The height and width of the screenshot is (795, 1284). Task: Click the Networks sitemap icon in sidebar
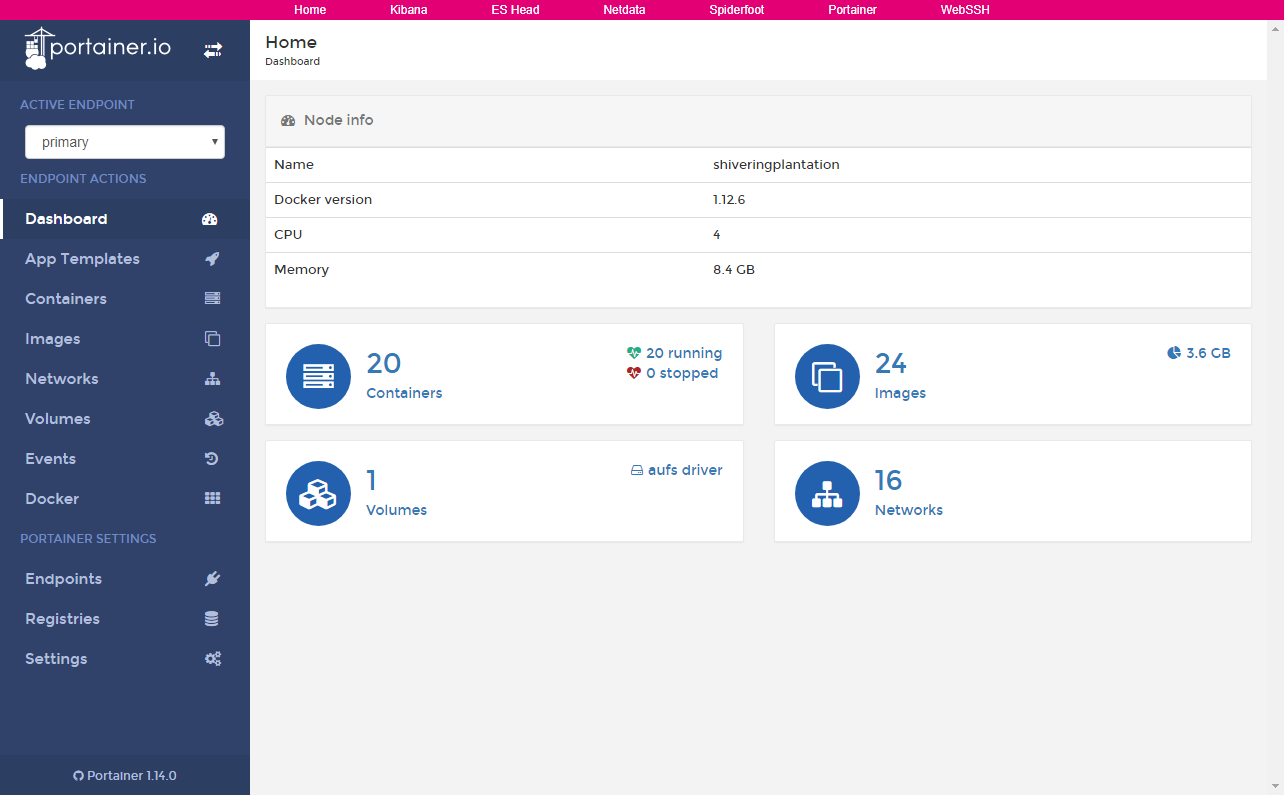coord(212,379)
